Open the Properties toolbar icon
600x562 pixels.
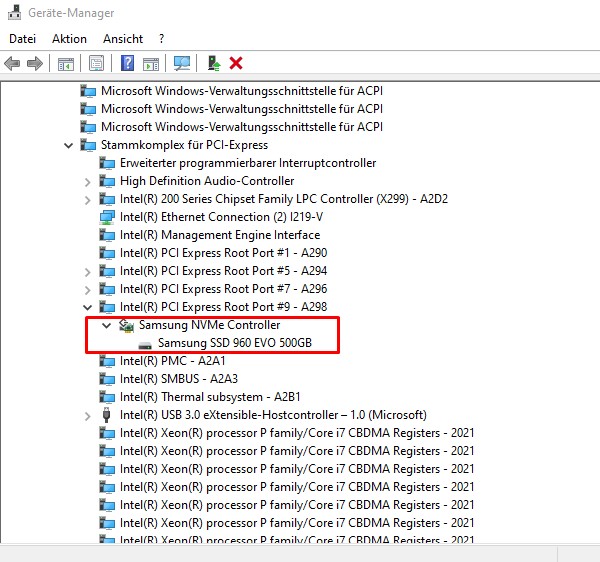pos(96,63)
